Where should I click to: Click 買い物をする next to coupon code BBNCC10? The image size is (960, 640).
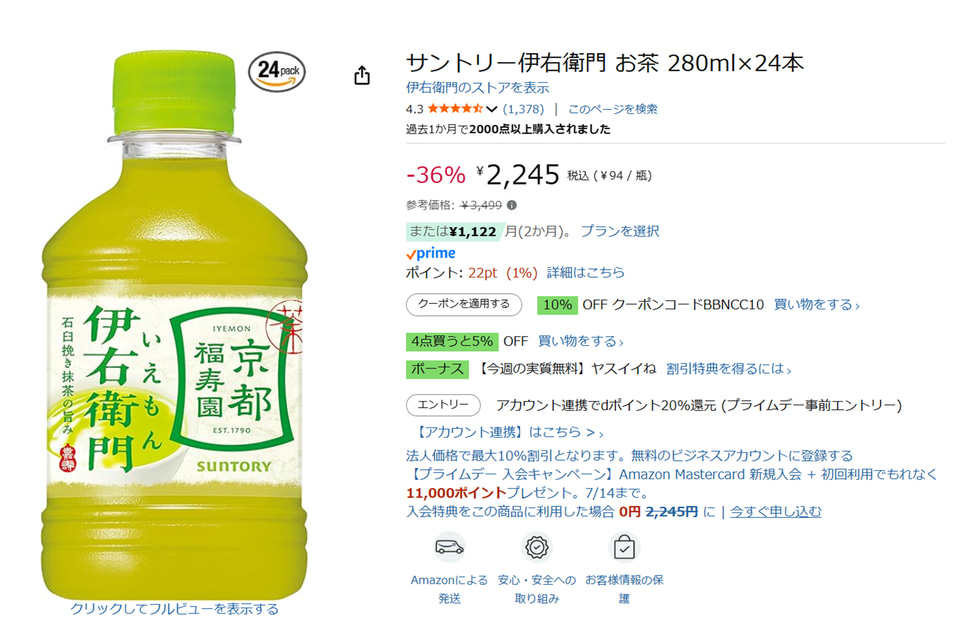coord(816,304)
